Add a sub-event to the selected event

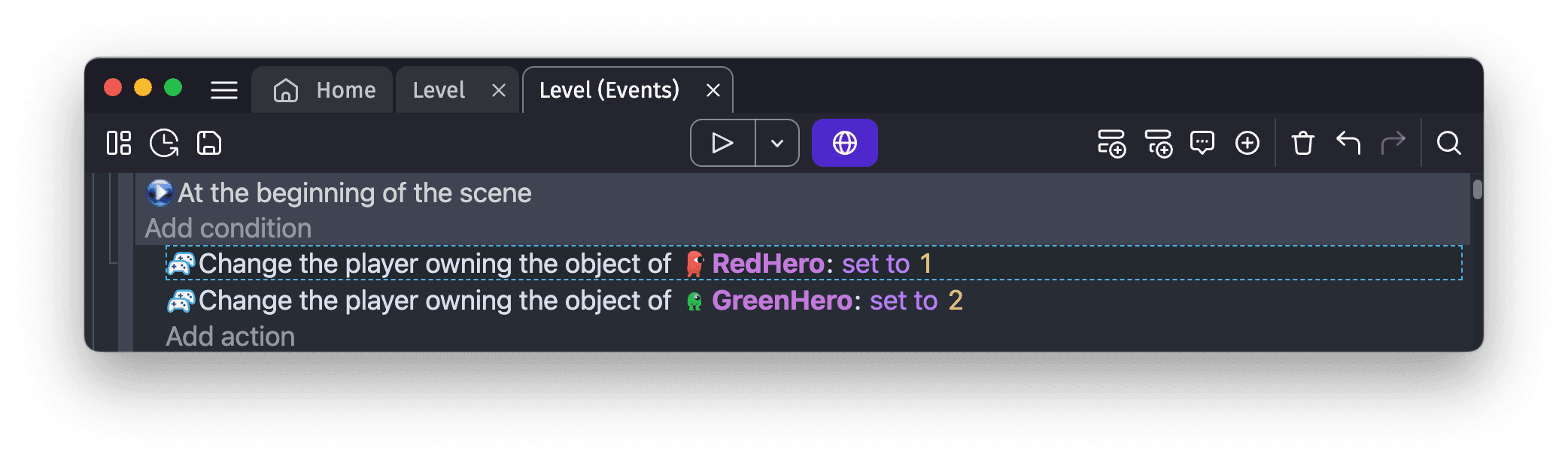[1159, 144]
